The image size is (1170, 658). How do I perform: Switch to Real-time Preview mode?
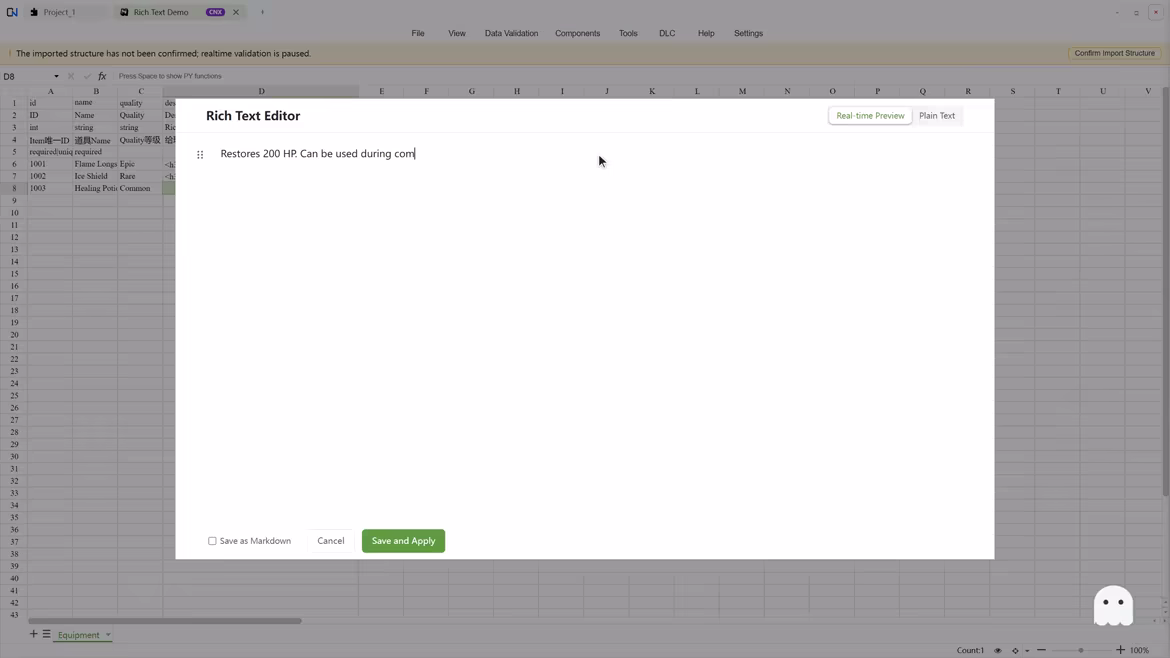(x=870, y=116)
